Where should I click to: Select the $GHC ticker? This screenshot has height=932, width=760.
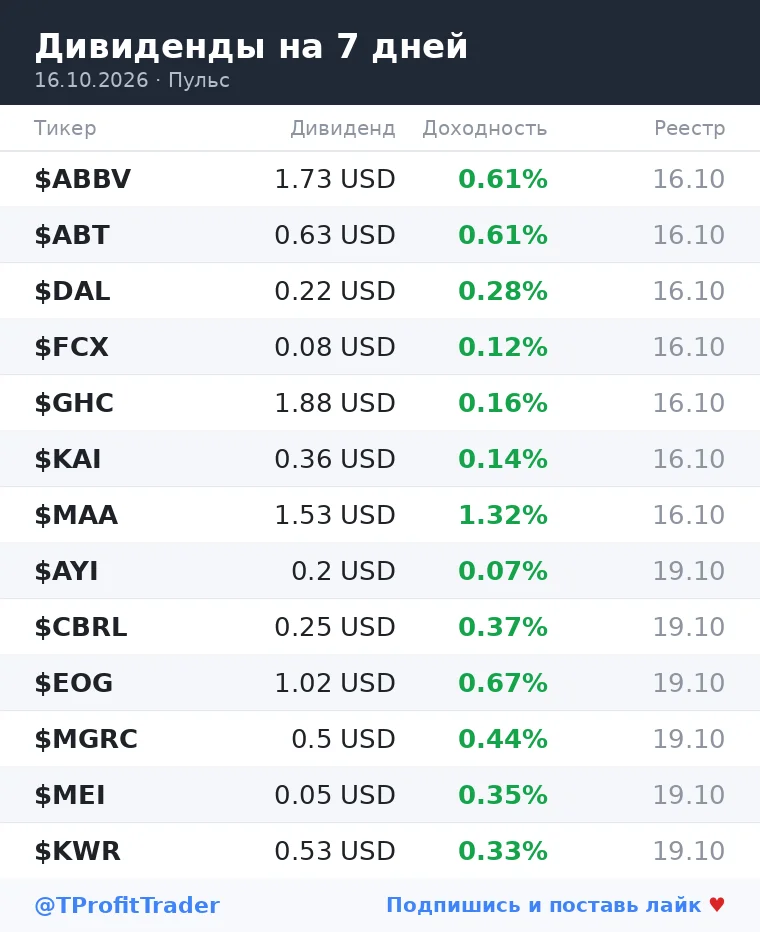click(x=74, y=403)
